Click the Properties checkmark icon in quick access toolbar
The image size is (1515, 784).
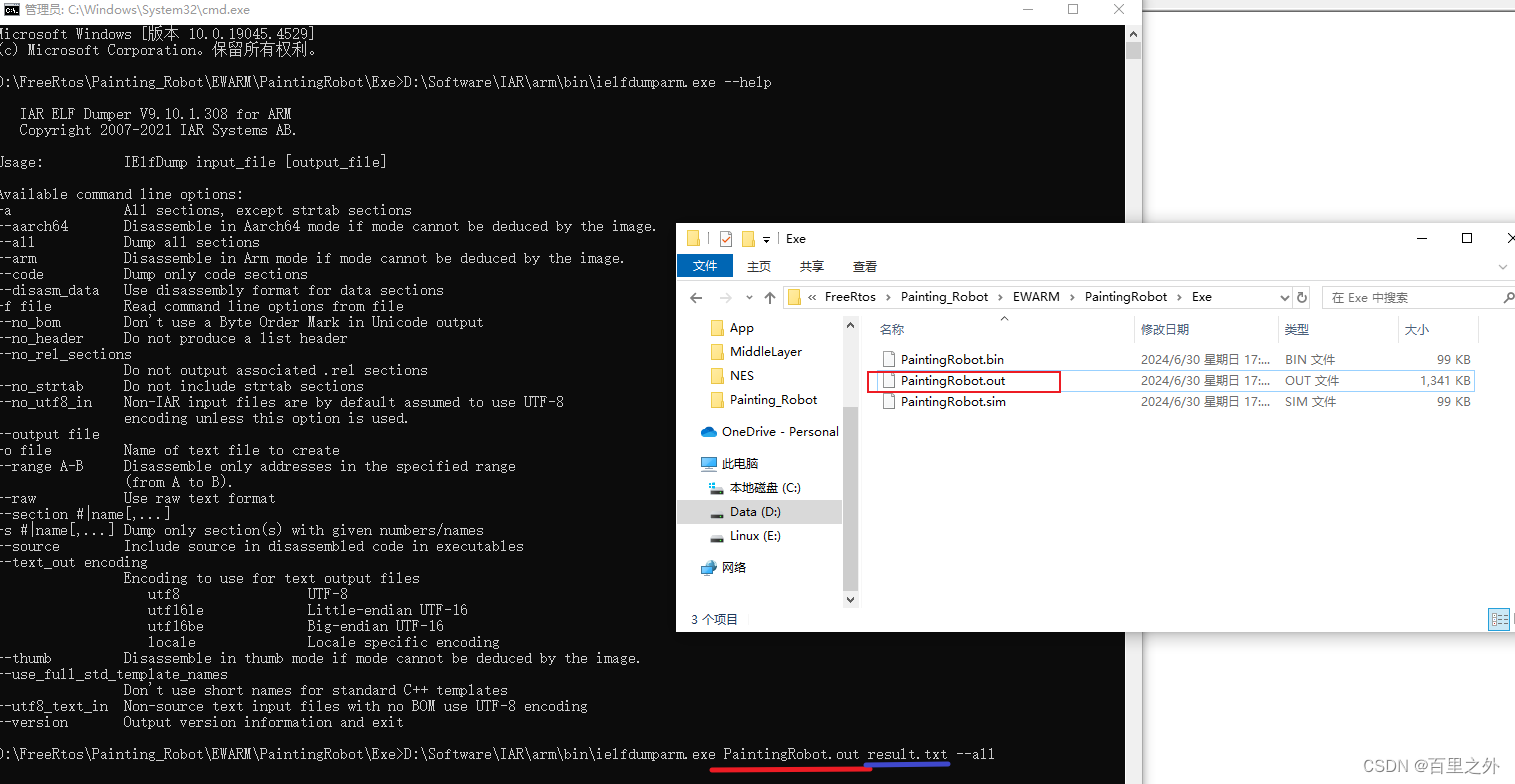(726, 238)
